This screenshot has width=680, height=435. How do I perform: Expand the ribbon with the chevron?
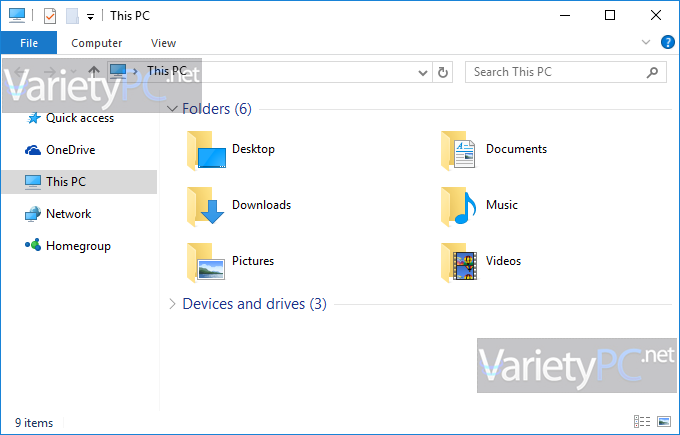point(646,42)
